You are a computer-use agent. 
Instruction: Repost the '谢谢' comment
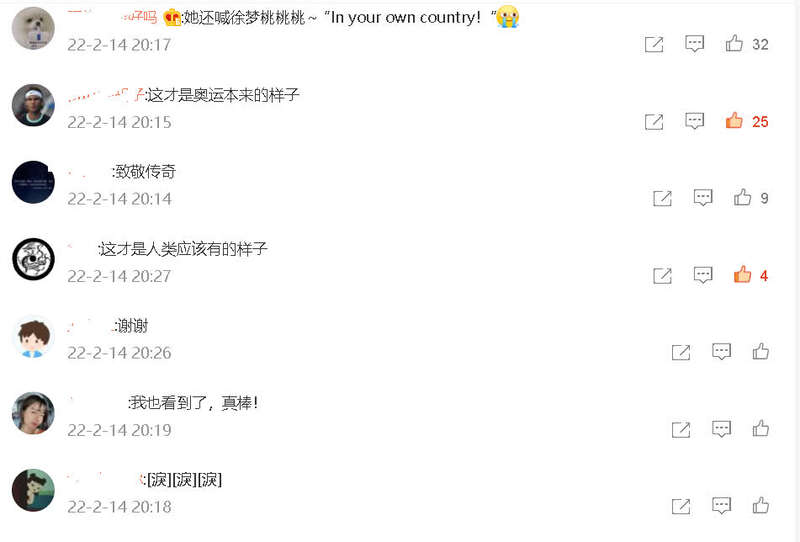click(x=681, y=352)
